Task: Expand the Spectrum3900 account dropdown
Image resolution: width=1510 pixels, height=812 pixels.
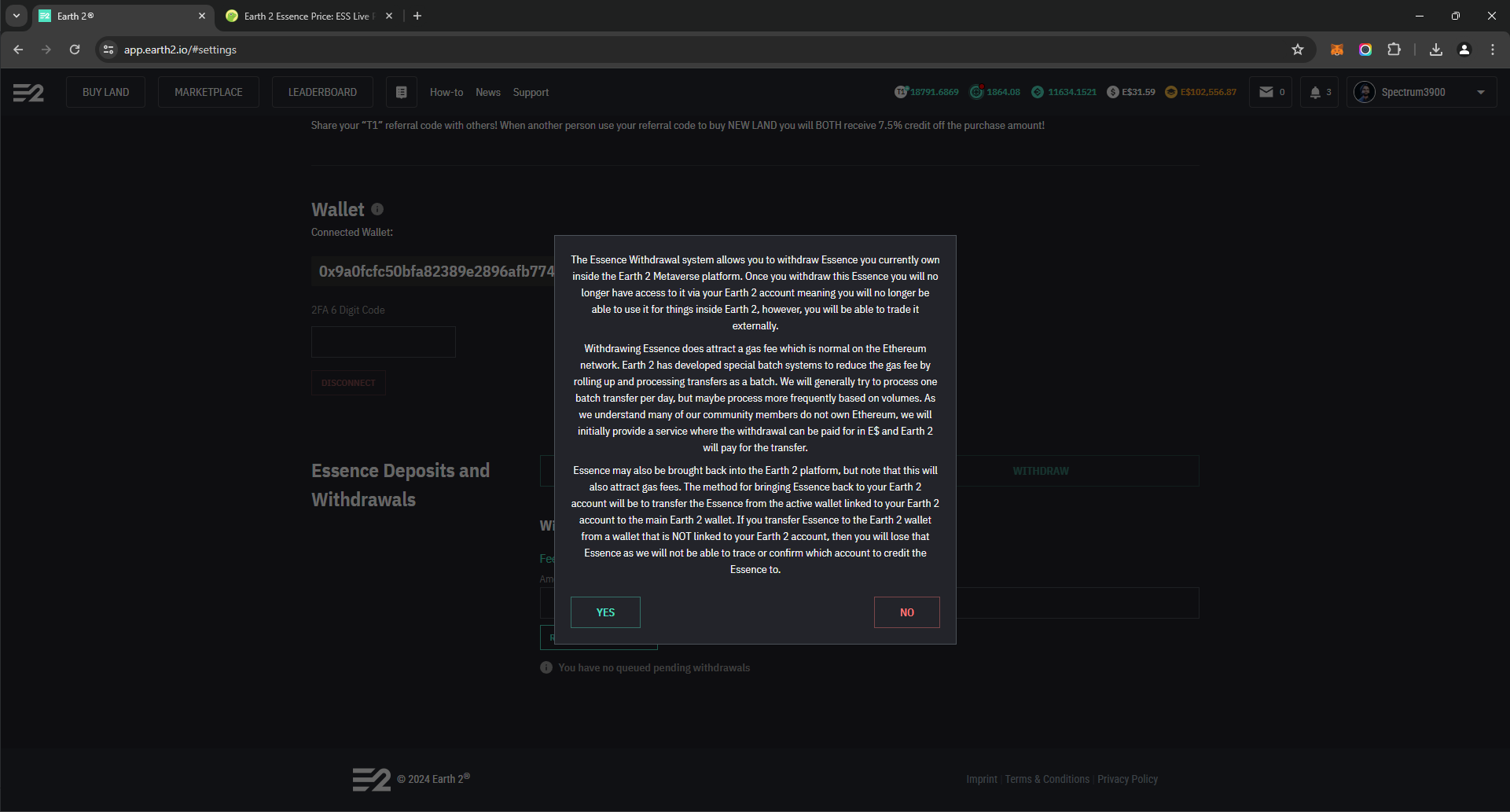Action: pos(1481,92)
